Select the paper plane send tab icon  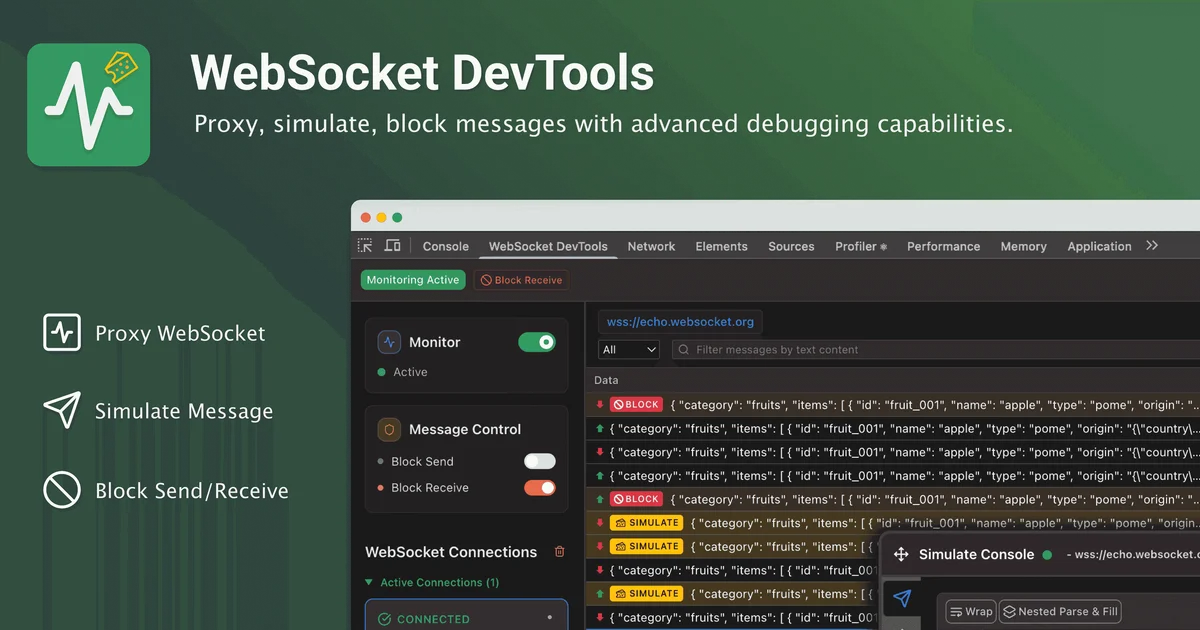pyautogui.click(x=902, y=598)
